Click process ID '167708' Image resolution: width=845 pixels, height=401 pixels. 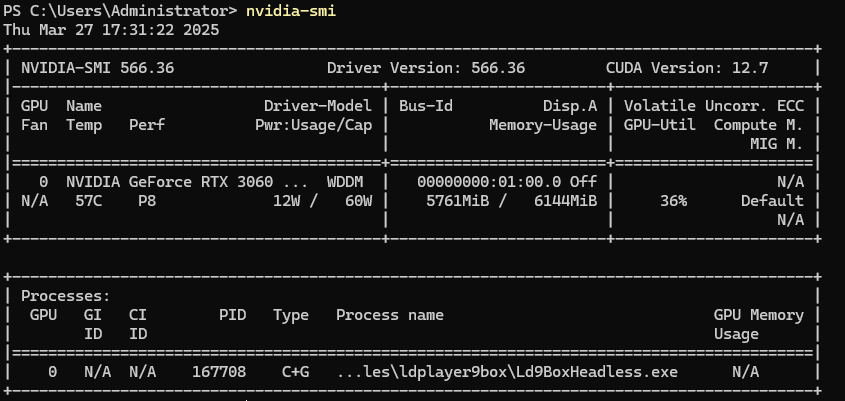(x=219, y=372)
